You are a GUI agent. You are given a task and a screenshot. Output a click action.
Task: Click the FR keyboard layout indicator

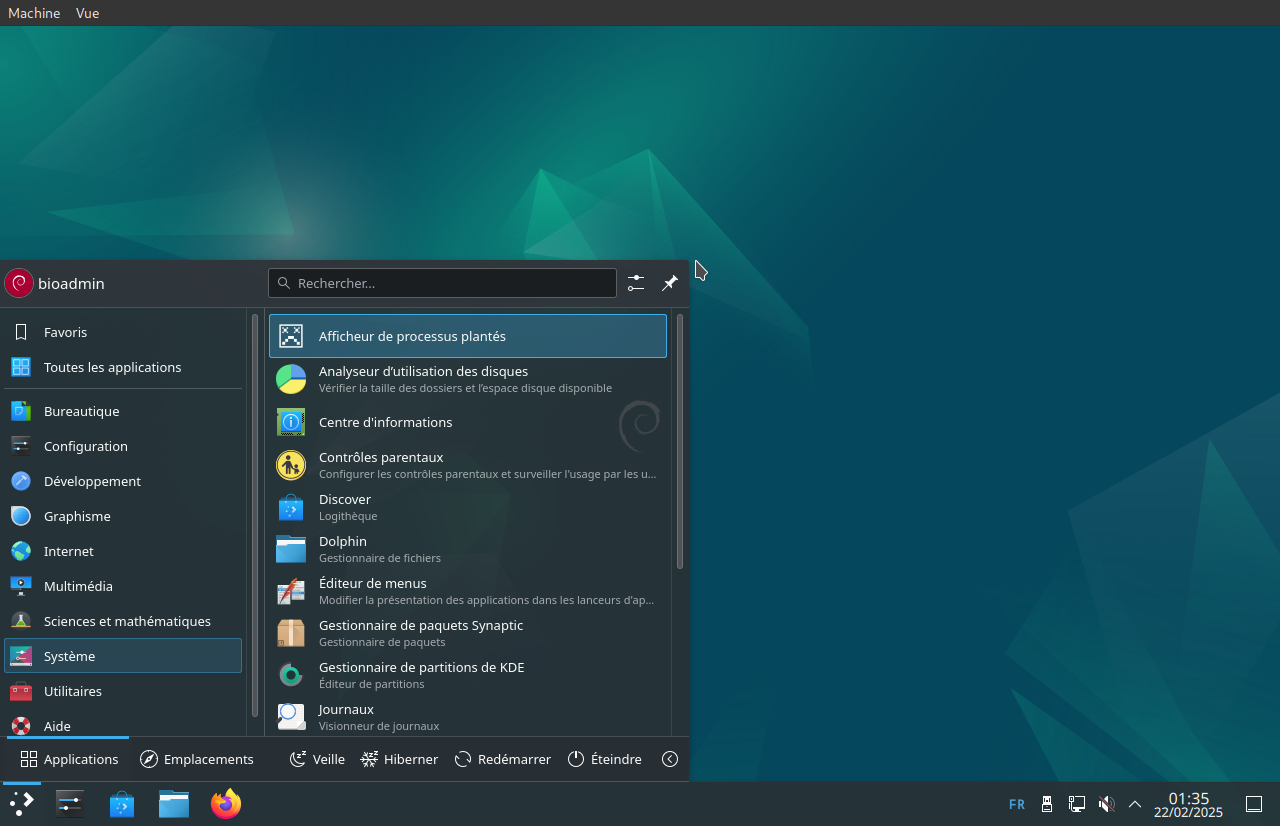pos(1017,804)
